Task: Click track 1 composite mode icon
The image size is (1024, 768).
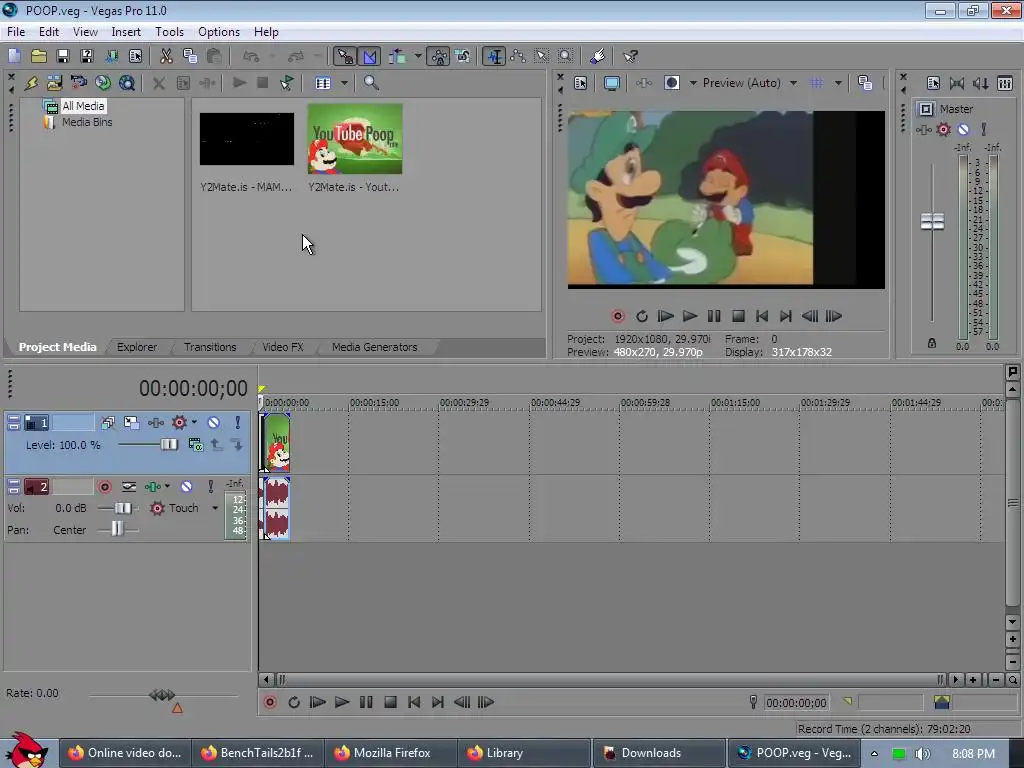Action: [195, 445]
